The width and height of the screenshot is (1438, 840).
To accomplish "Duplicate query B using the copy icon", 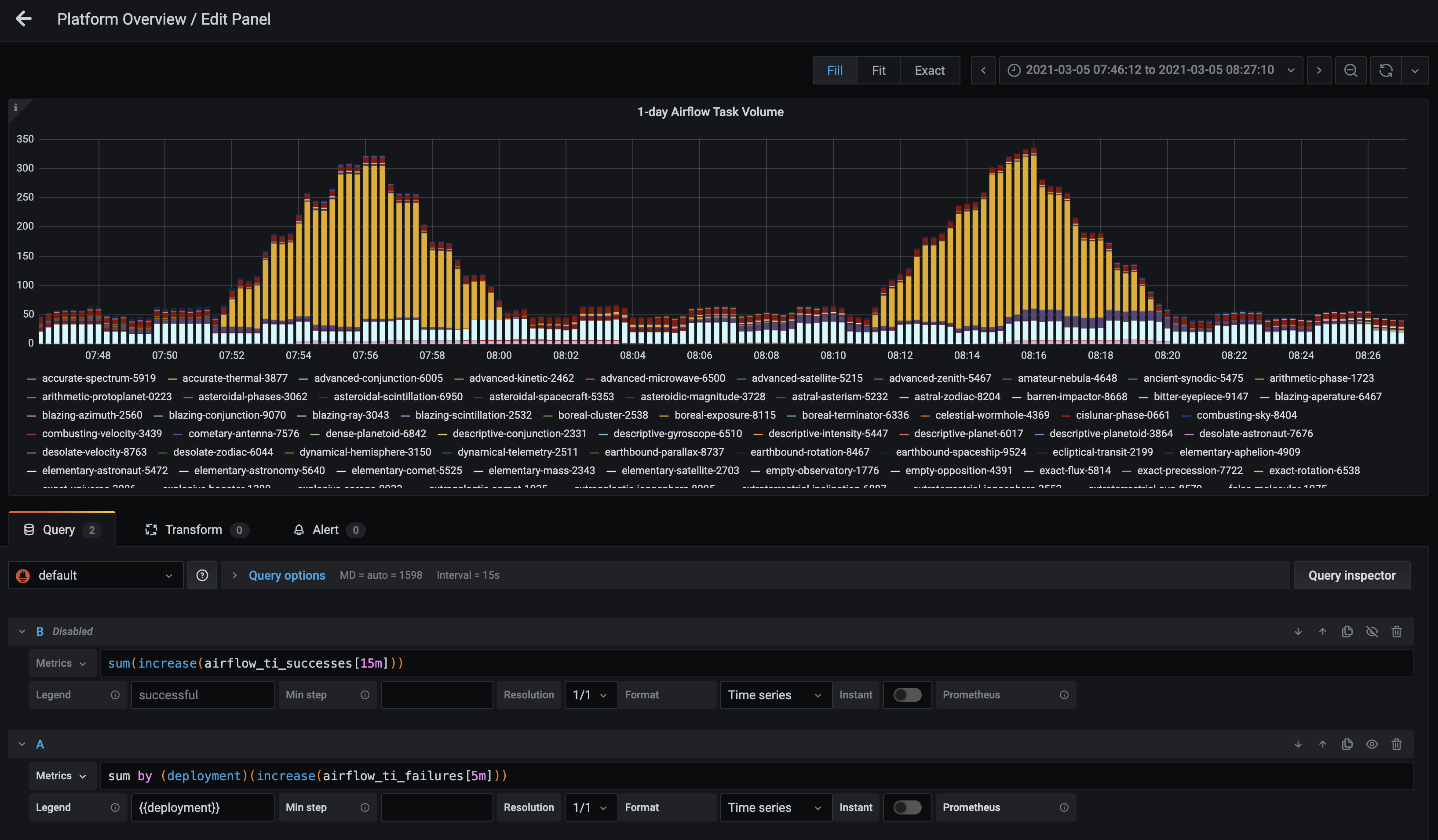I will click(1347, 631).
